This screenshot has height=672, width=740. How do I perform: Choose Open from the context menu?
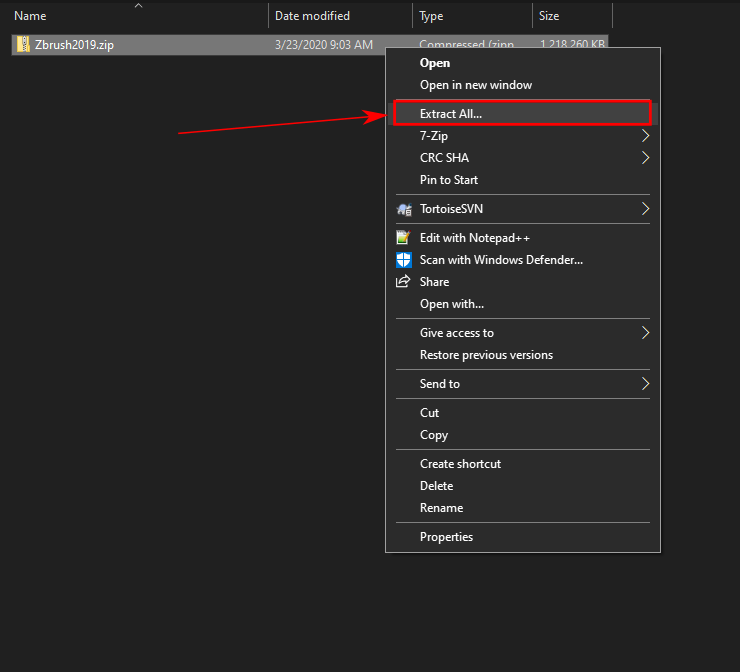pyautogui.click(x=523, y=63)
